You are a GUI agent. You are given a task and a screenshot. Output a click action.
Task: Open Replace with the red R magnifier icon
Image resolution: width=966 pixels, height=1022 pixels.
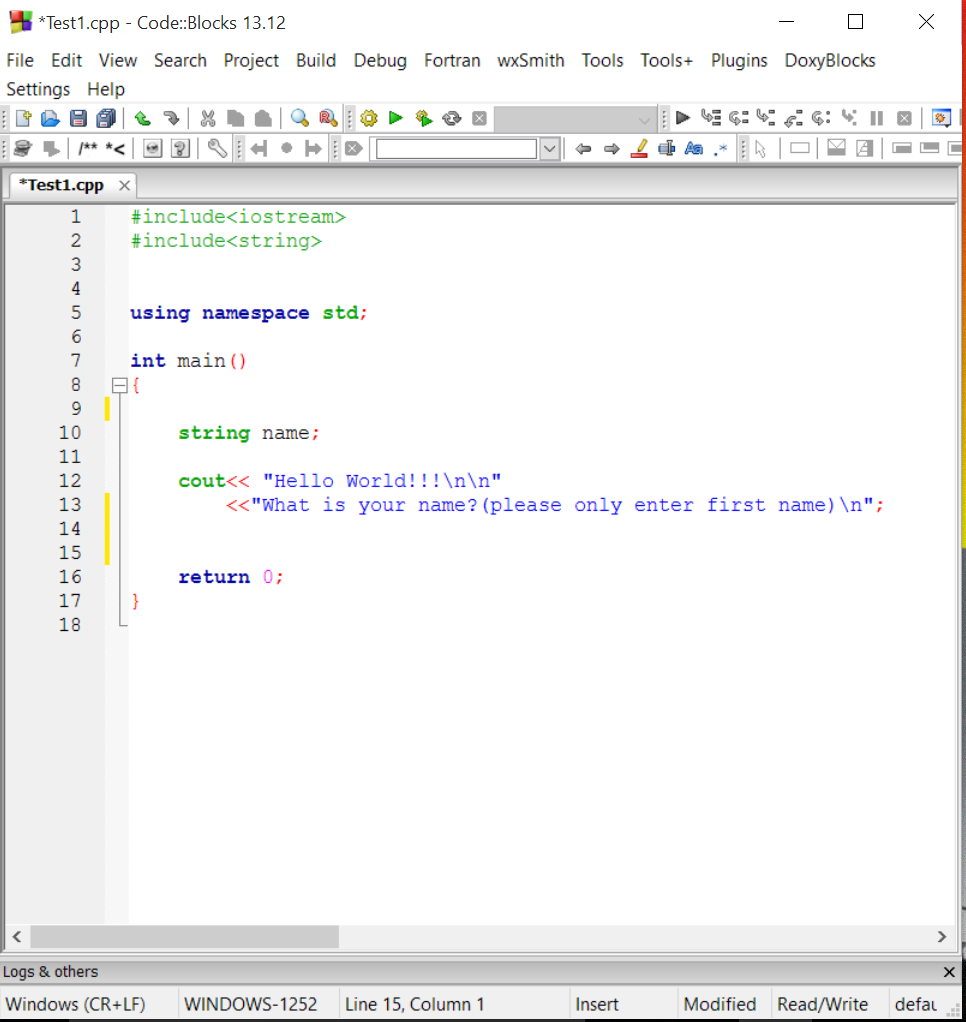[328, 118]
